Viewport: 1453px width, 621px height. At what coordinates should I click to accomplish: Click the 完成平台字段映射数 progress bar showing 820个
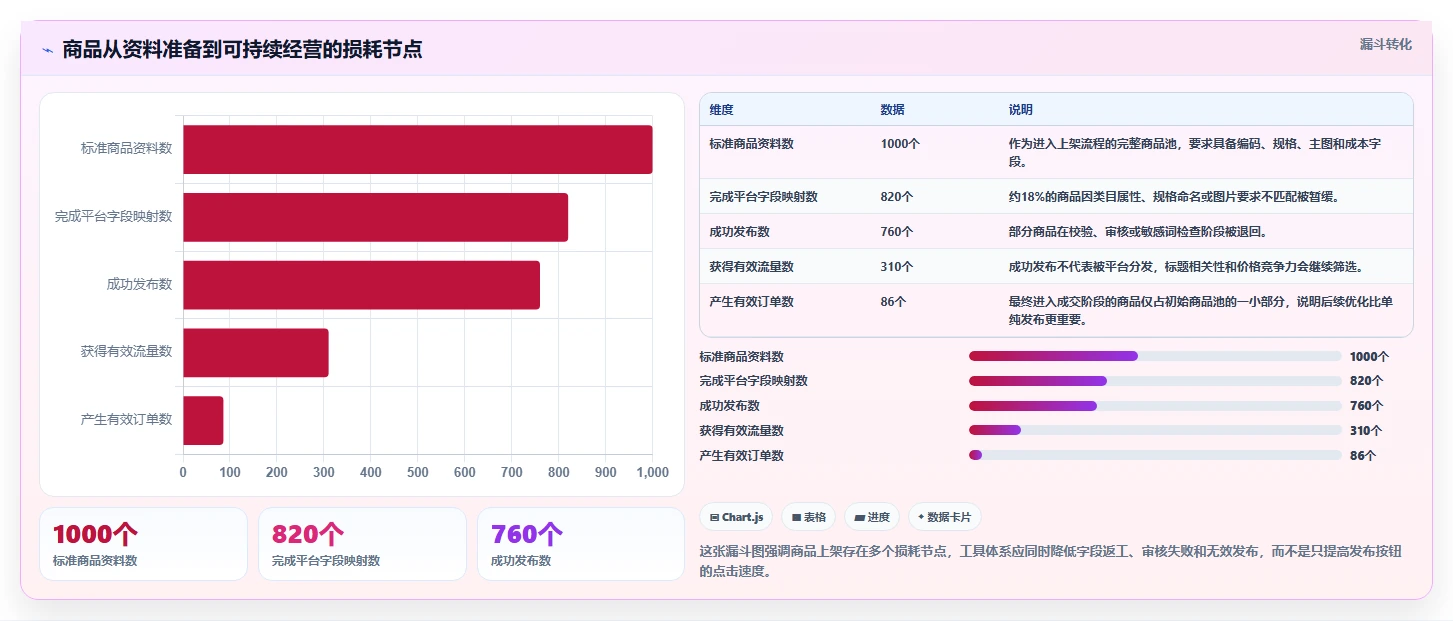click(1155, 381)
